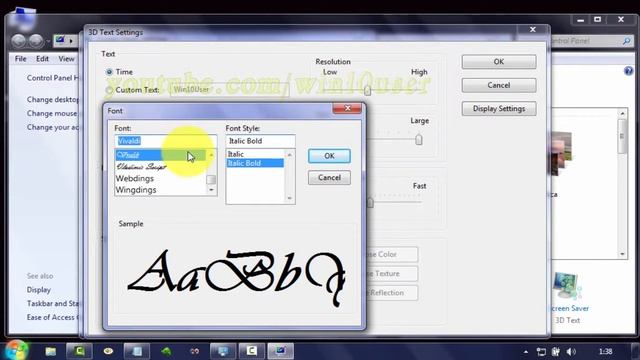Open the green Camtasia taskbar icon
Screen dimensions: 640x360
[79, 351]
